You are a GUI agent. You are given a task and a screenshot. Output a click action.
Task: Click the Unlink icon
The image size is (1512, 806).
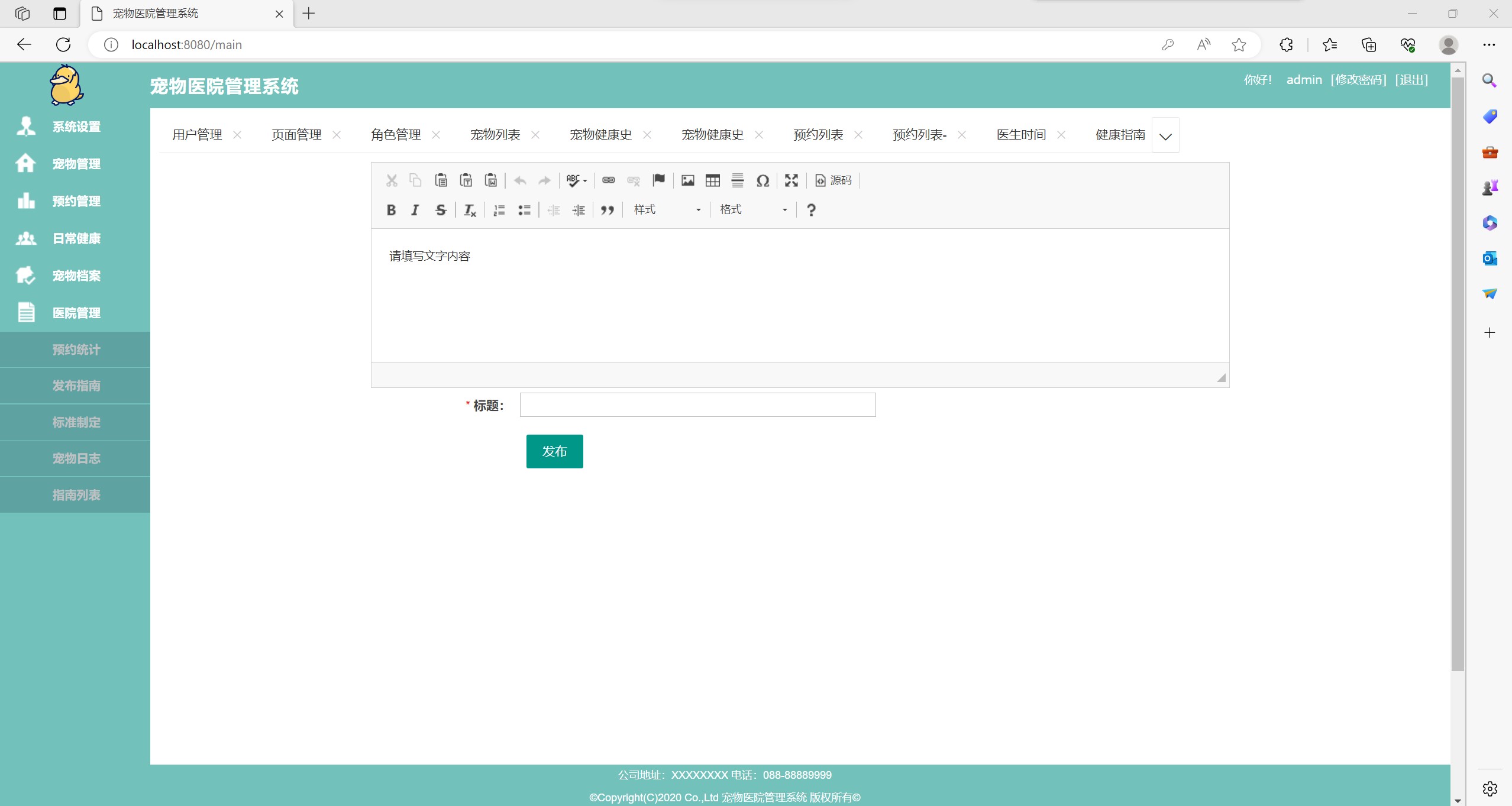click(634, 180)
